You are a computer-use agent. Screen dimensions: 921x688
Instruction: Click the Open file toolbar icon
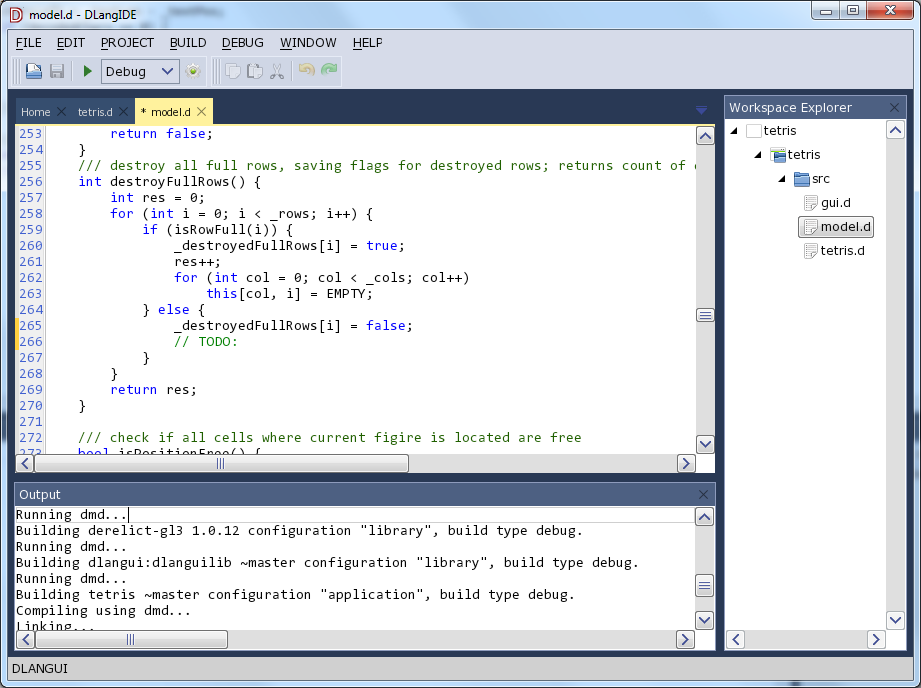34,71
